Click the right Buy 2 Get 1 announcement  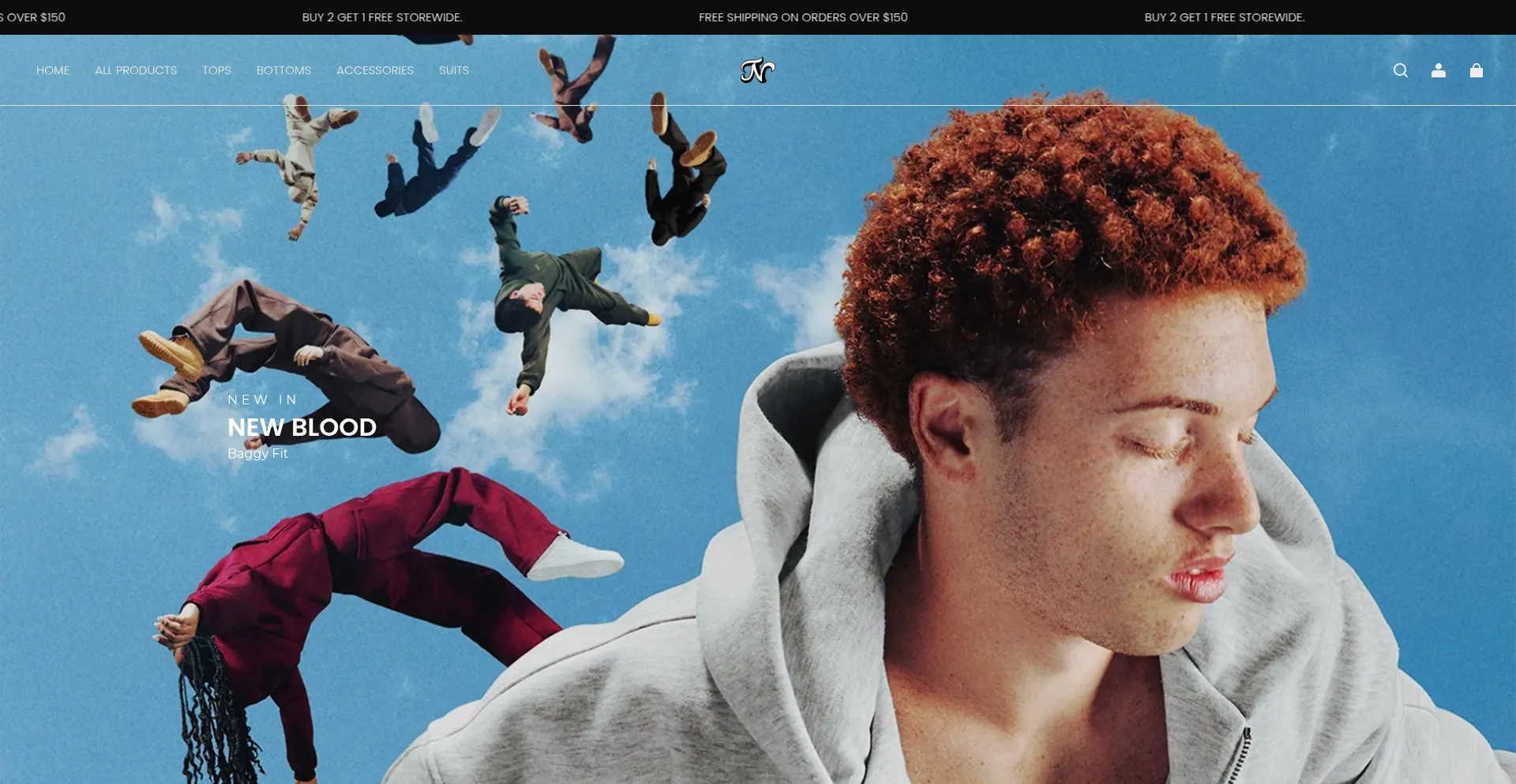coord(1224,17)
